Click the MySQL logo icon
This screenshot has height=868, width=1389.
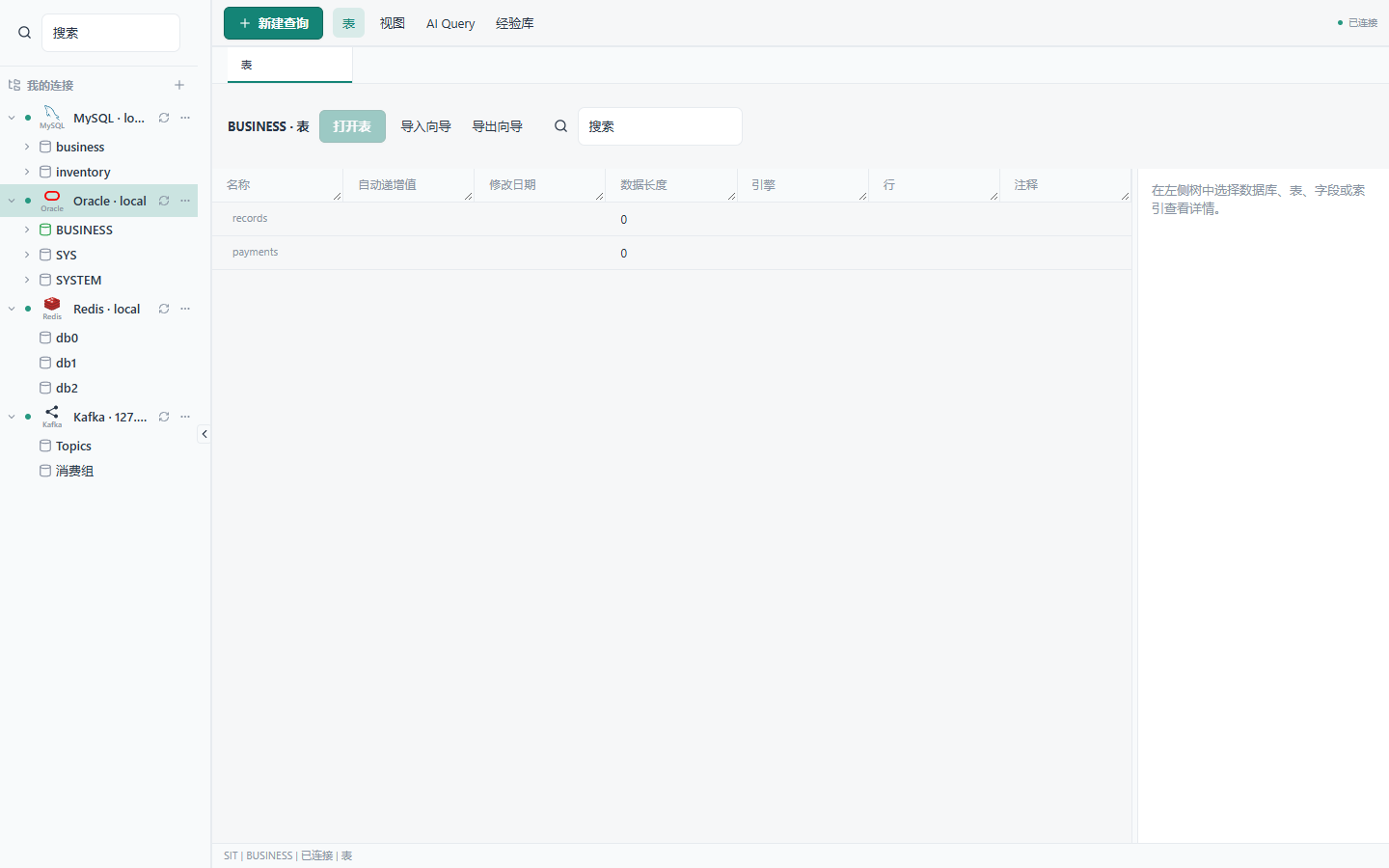(x=52, y=118)
